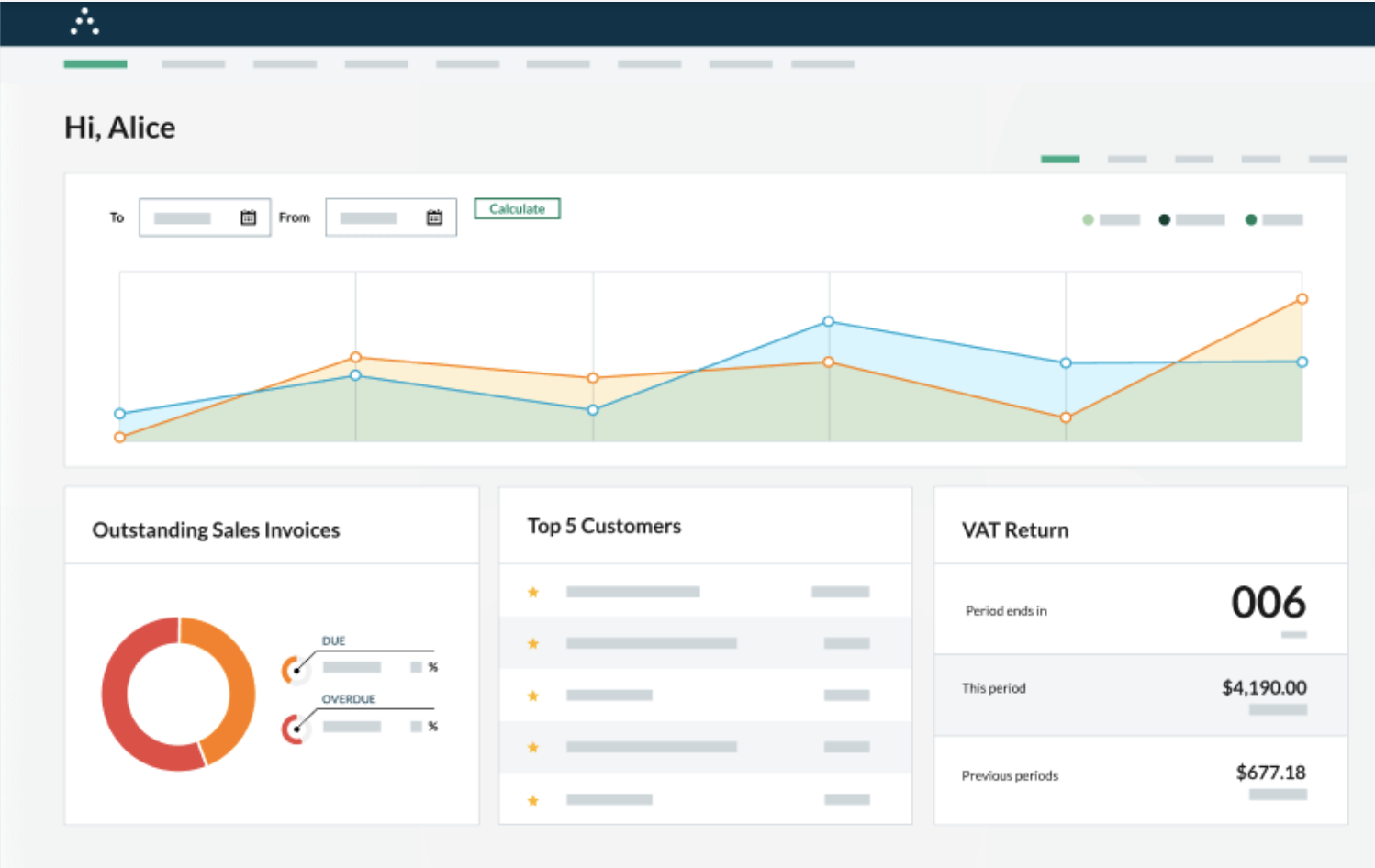Toggle the dark navy legend series
This screenshot has width=1375, height=868.
(1191, 219)
